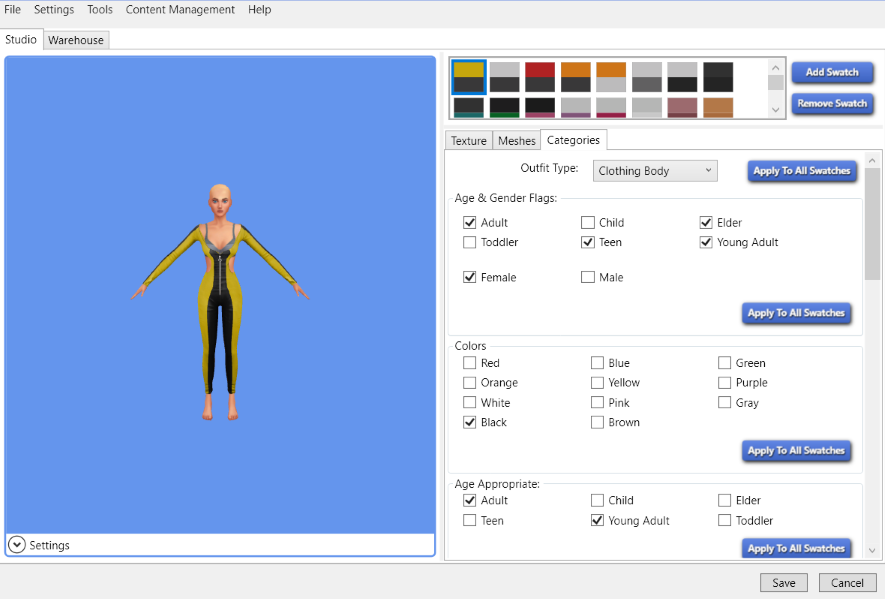This screenshot has height=599, width=885.
Task: Open the Settings menu in menu bar
Action: 54,10
